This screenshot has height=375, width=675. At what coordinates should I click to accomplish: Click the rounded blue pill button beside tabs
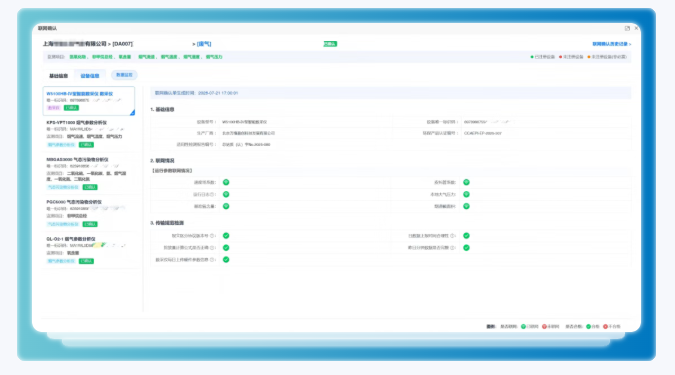pos(124,75)
